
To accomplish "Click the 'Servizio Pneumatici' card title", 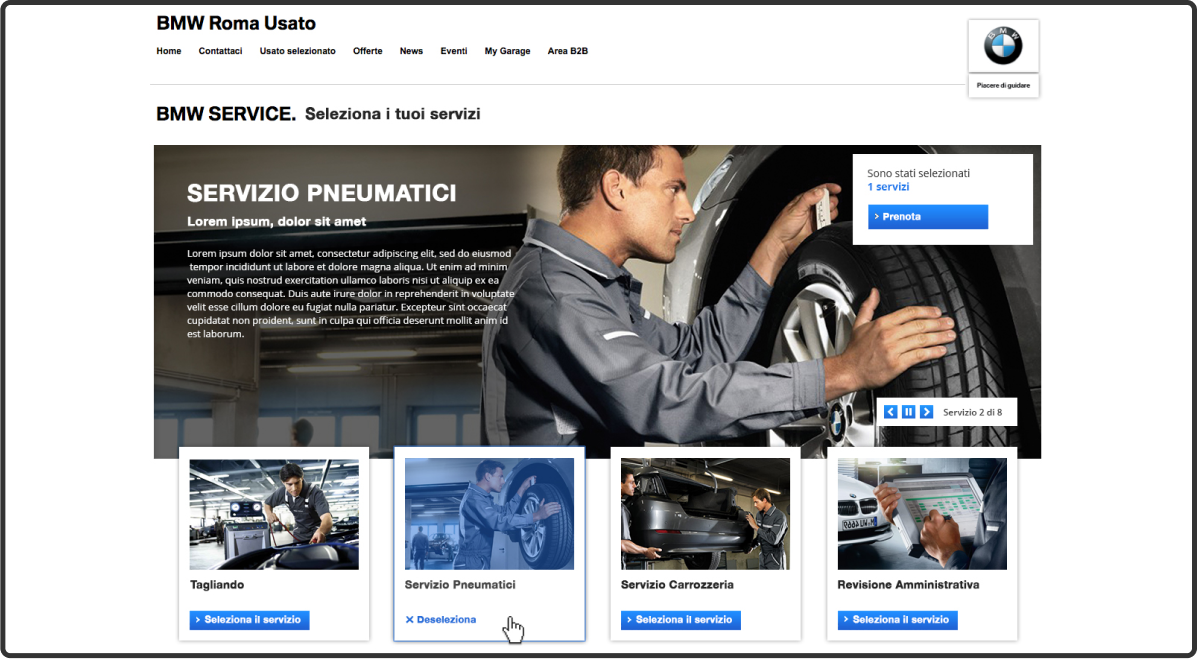I will point(460,585).
